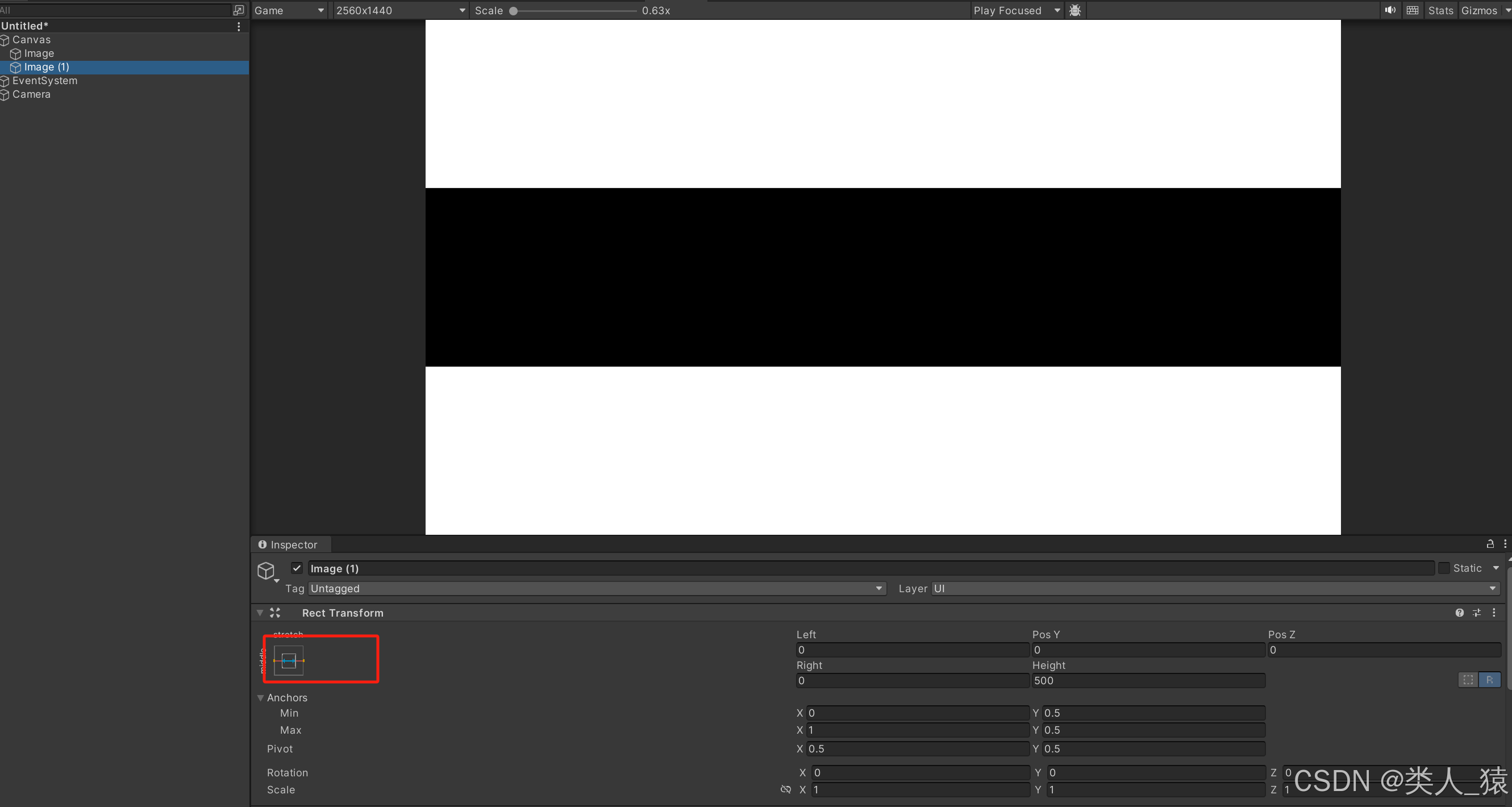Click the constrained proportions scale link icon
The image size is (1512, 807).
tap(785, 789)
